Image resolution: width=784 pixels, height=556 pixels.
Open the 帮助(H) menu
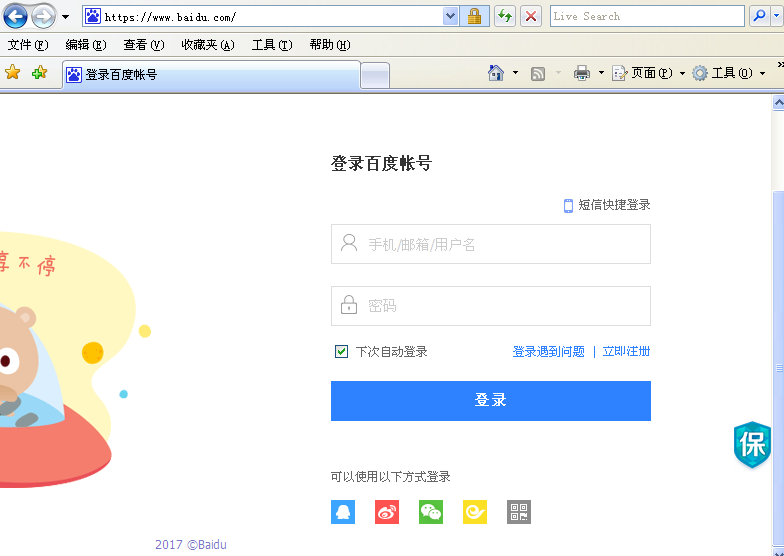click(330, 45)
